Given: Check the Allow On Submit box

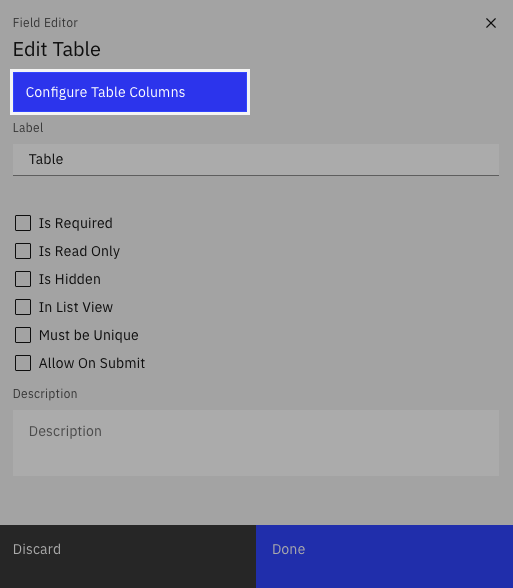Looking at the screenshot, I should point(23,363).
